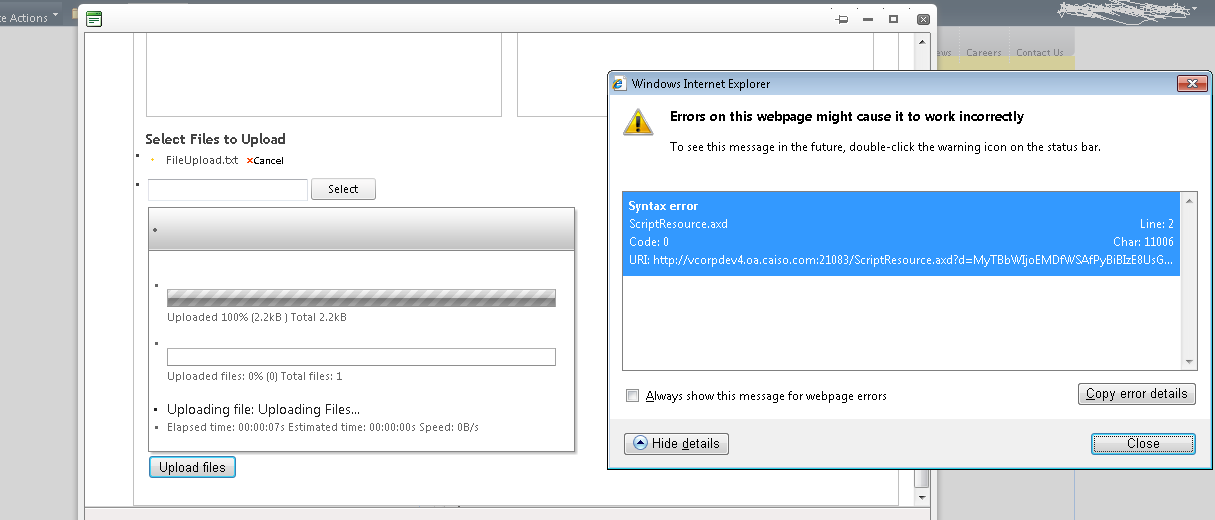Click the pin icon in upload dialog title bar
Viewport: 1215px width, 520px height.
(842, 19)
